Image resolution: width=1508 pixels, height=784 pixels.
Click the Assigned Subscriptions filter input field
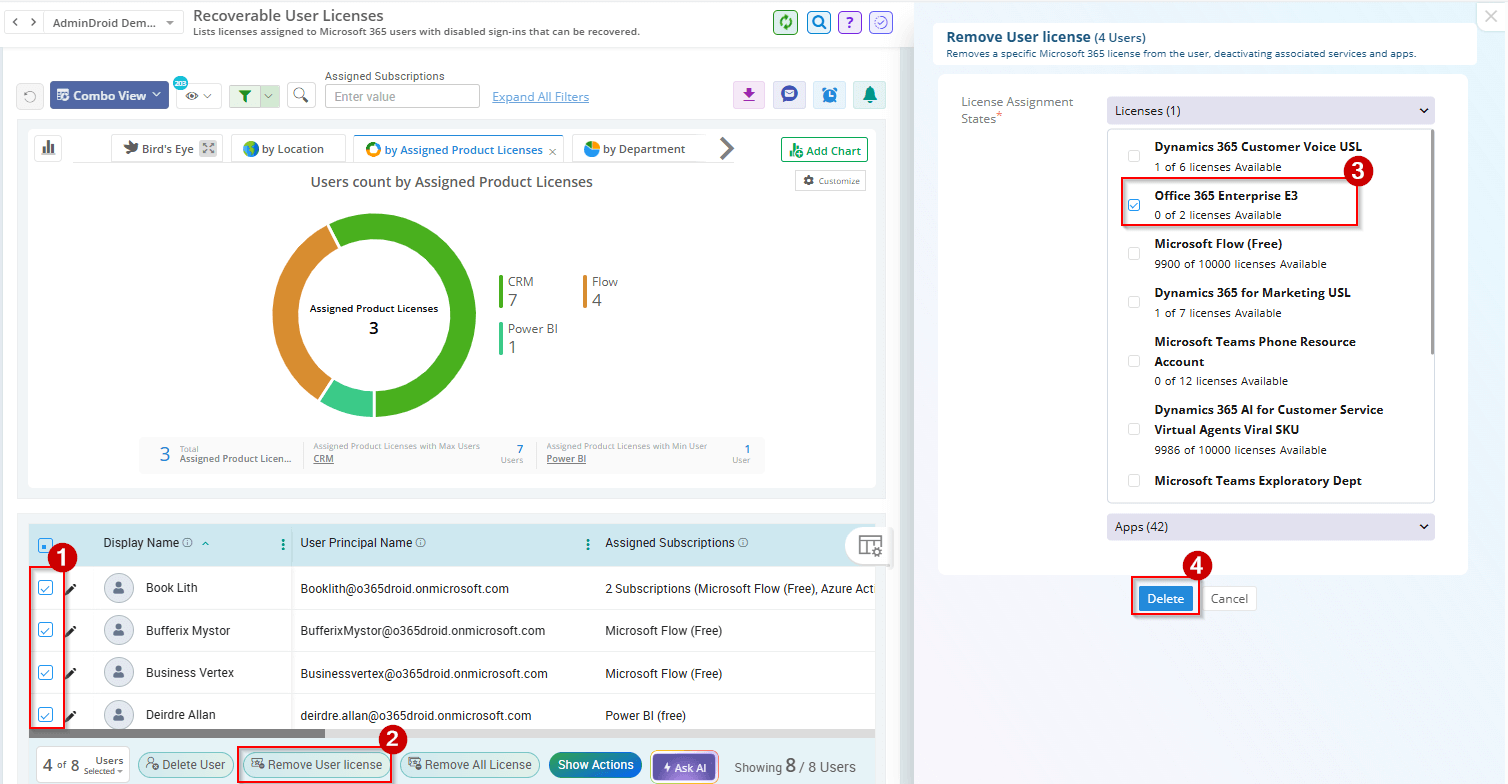(x=402, y=97)
